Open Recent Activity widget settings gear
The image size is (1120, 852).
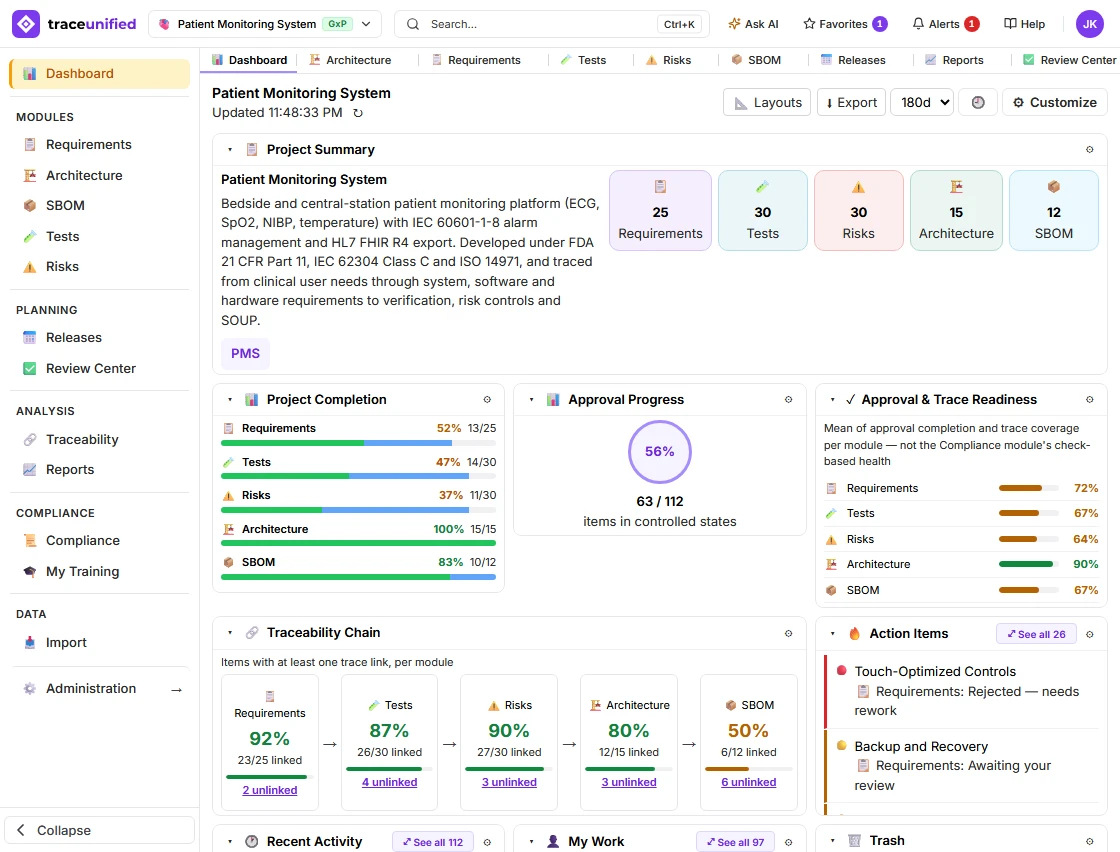(x=487, y=842)
